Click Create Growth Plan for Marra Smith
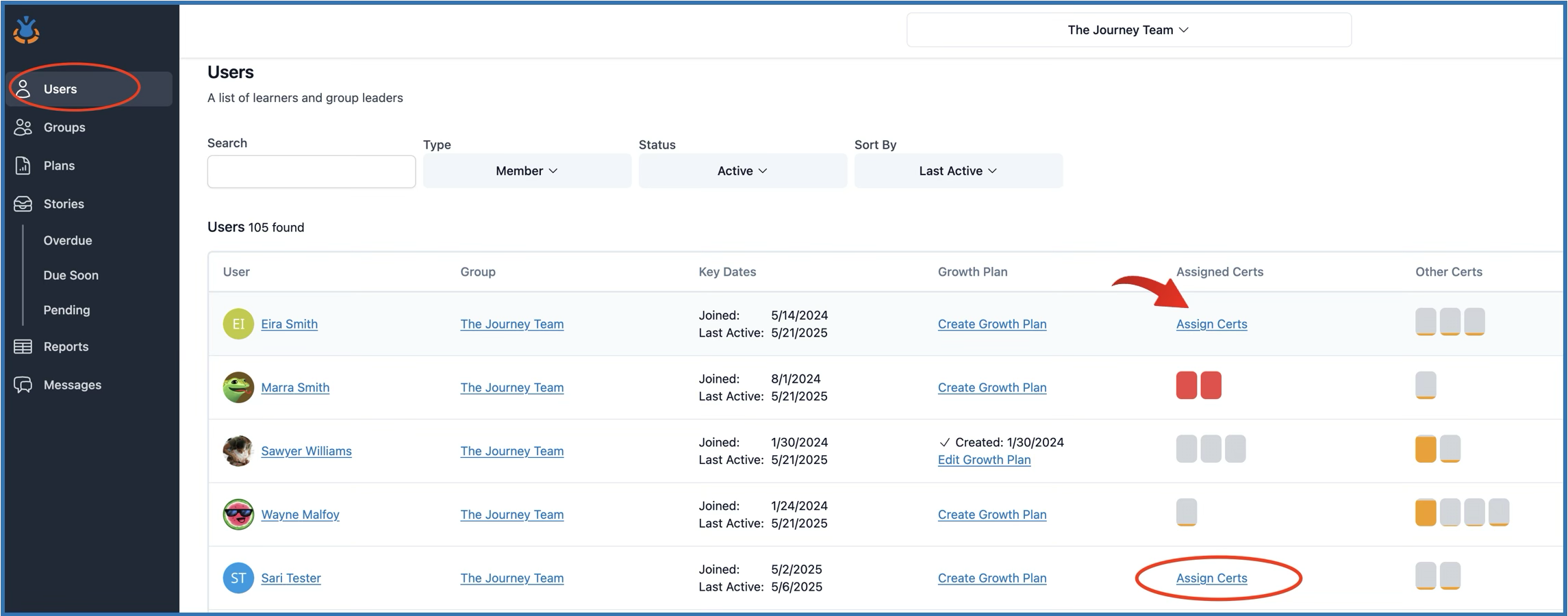The image size is (1568, 616). (x=991, y=387)
